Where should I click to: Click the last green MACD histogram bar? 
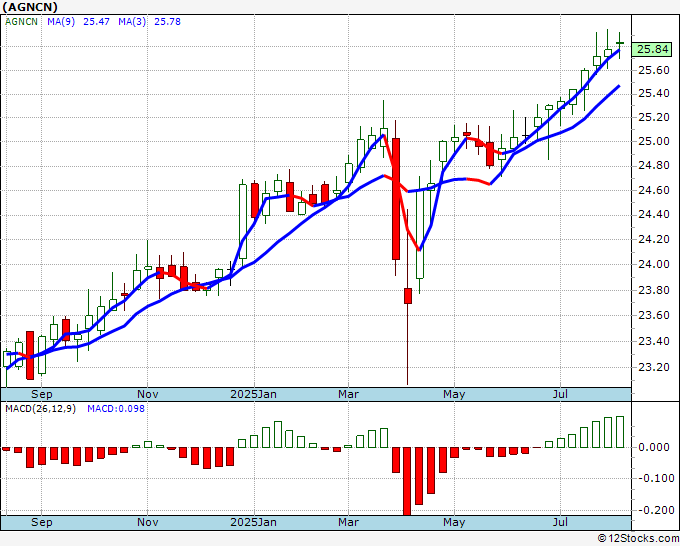tap(620, 432)
